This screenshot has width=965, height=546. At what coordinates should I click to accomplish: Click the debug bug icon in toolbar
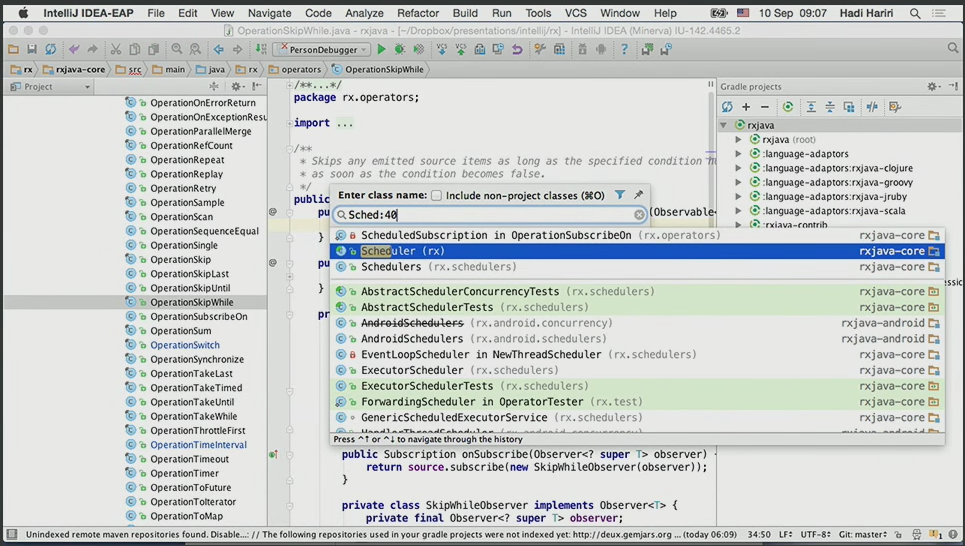coord(400,49)
